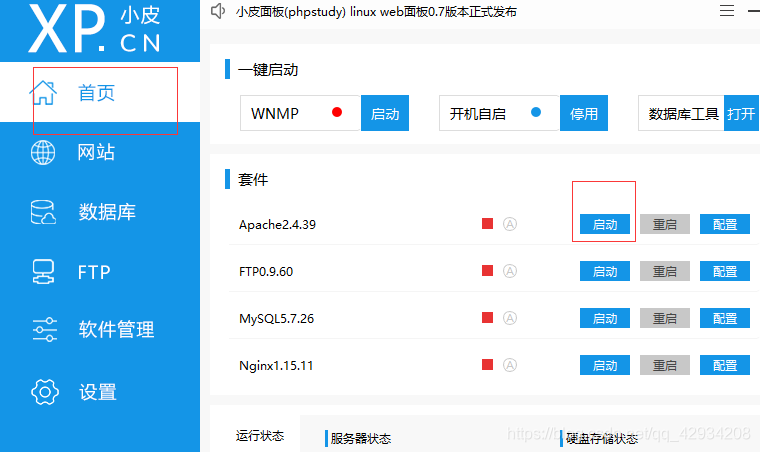This screenshot has height=452, width=760.
Task: Start FTP0.9.60 with 启动
Action: click(x=605, y=271)
